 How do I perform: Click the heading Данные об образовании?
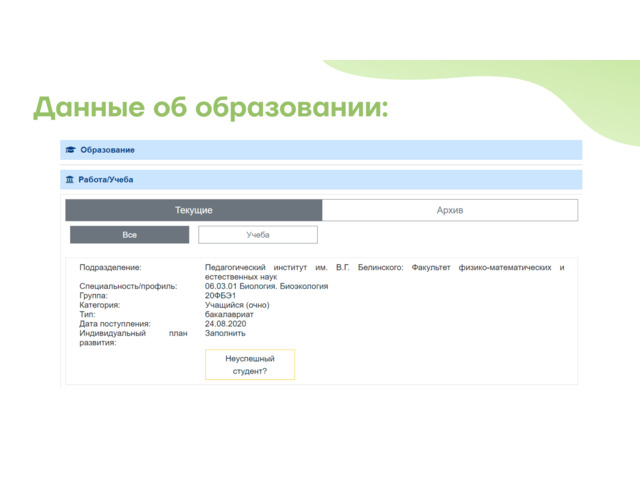[211, 107]
